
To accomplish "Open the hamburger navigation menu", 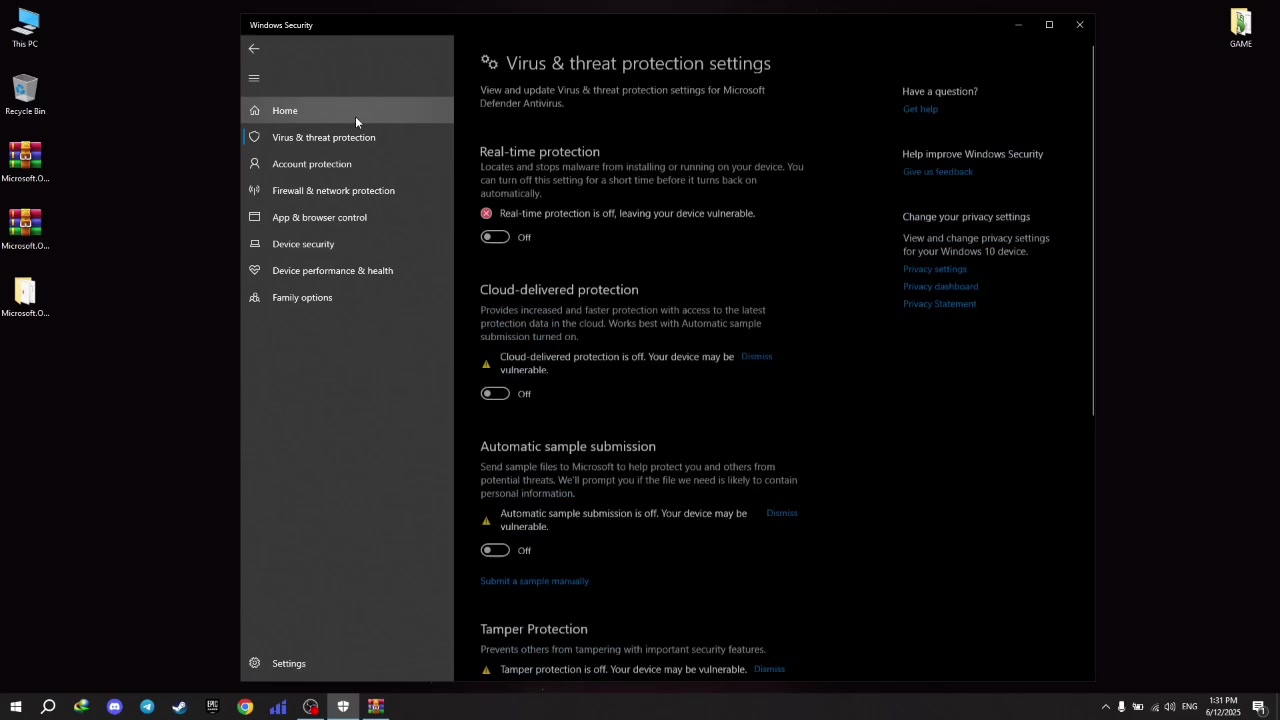I will tap(254, 78).
